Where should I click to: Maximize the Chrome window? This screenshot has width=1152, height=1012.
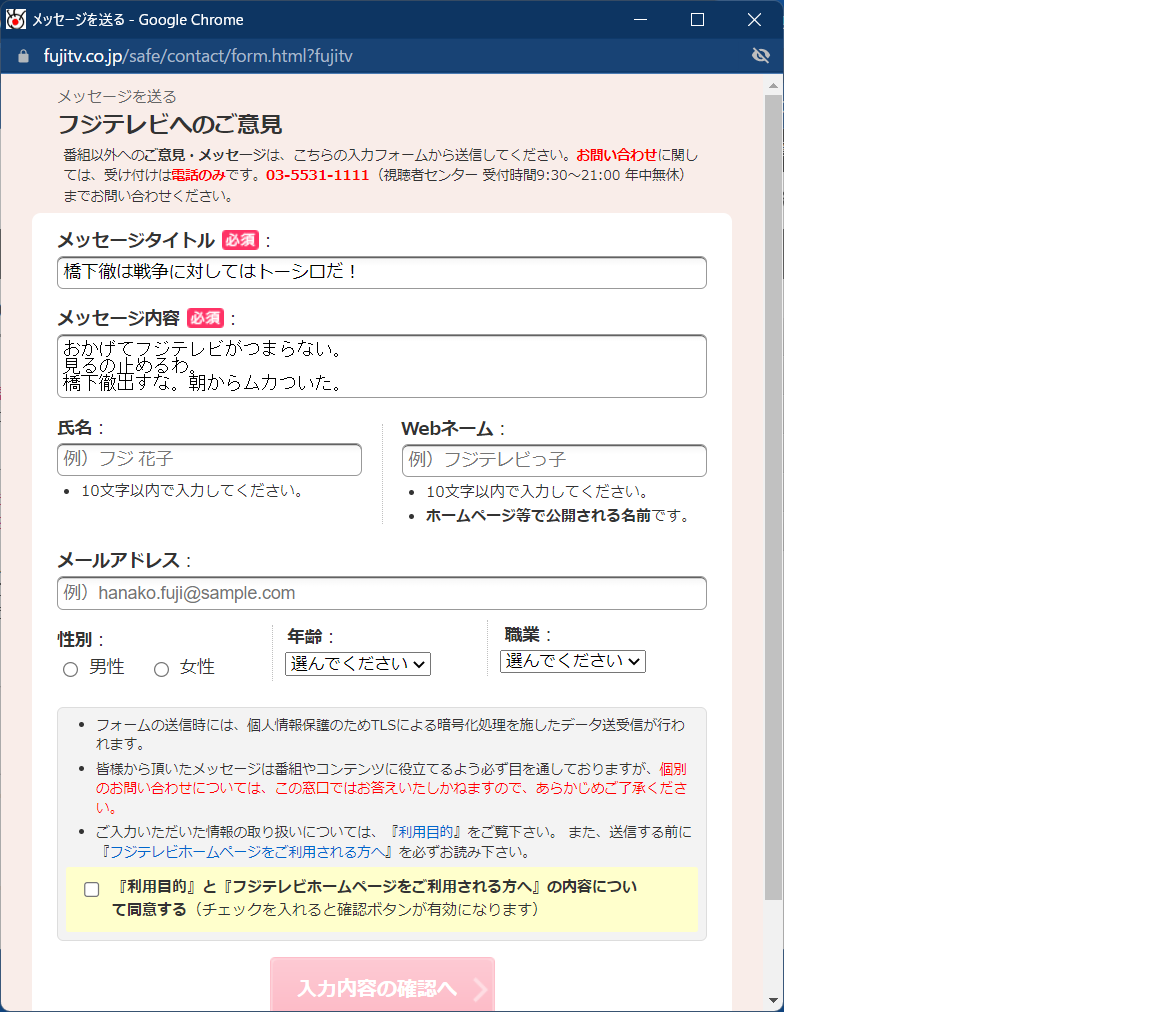pyautogui.click(x=697, y=20)
